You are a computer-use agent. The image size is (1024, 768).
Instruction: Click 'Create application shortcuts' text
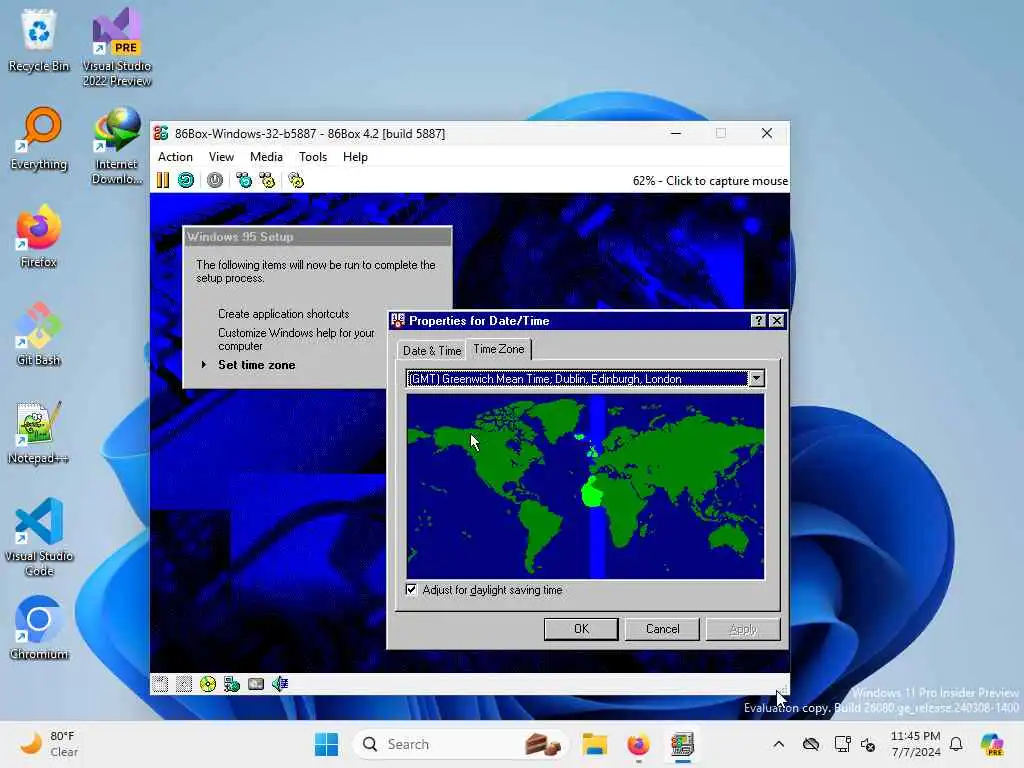click(x=283, y=314)
